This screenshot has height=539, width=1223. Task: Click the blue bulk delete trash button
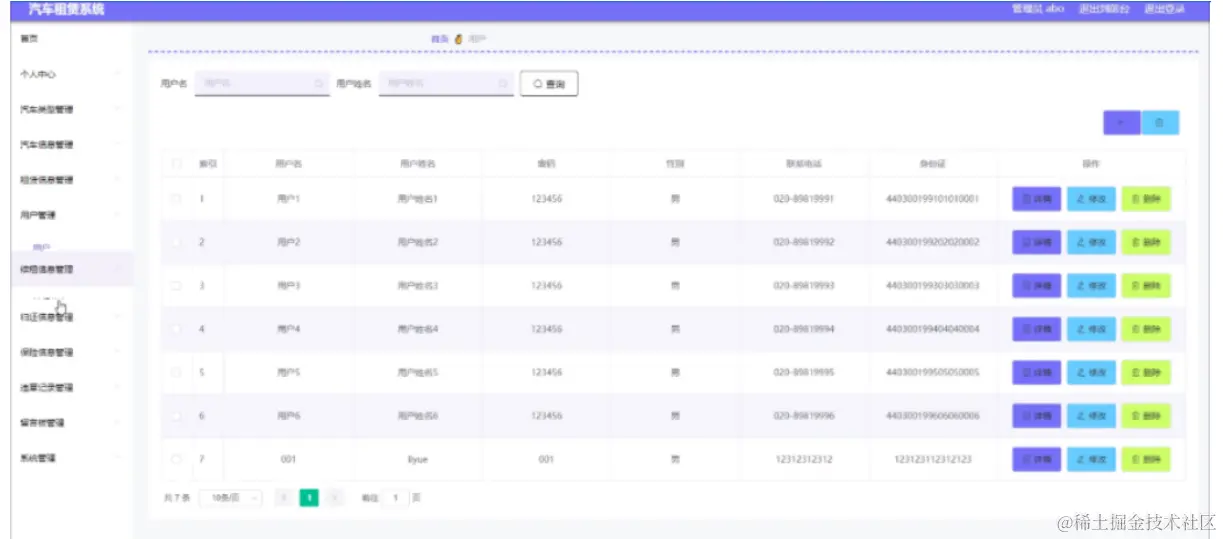[x=1160, y=122]
